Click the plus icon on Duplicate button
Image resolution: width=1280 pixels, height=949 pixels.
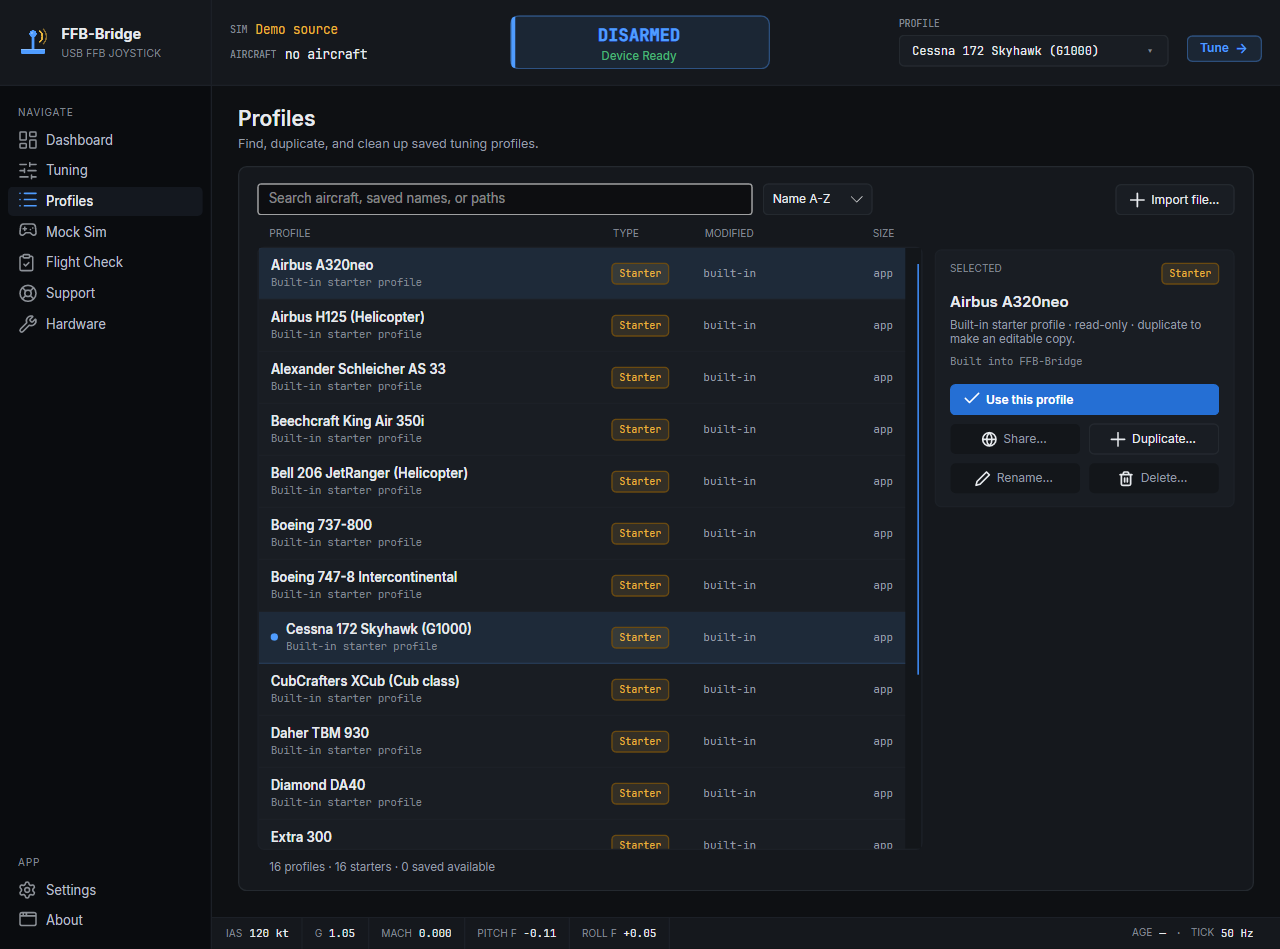tap(1118, 439)
